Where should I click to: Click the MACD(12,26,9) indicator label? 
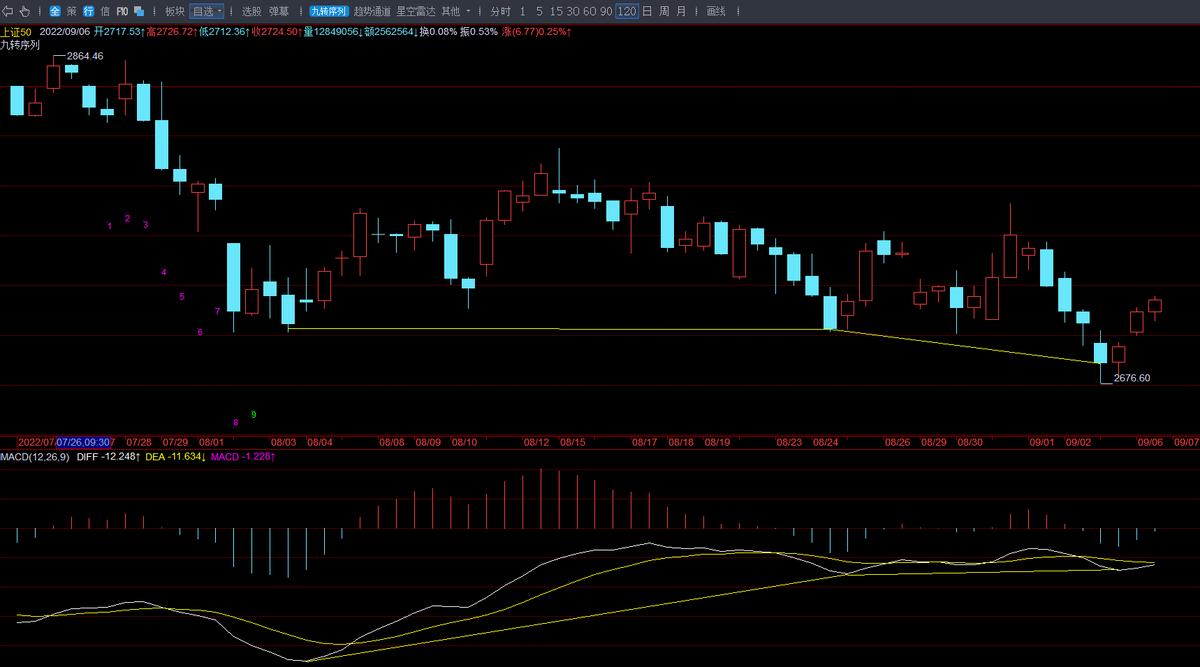35,457
